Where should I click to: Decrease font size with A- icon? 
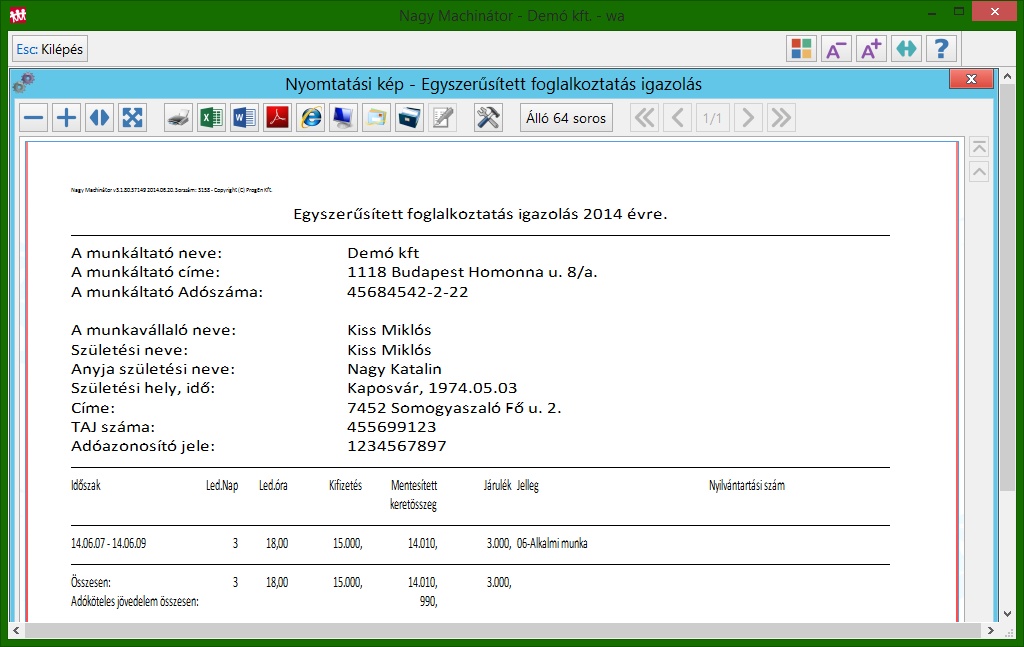836,49
